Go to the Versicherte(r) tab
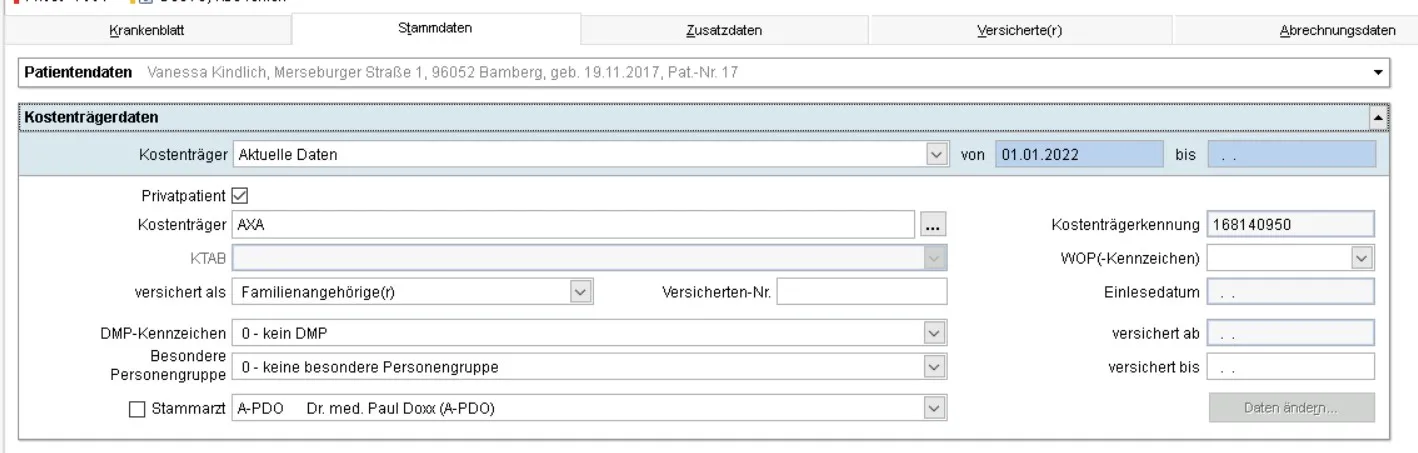Image resolution: width=1418 pixels, height=453 pixels. pos(1018,30)
